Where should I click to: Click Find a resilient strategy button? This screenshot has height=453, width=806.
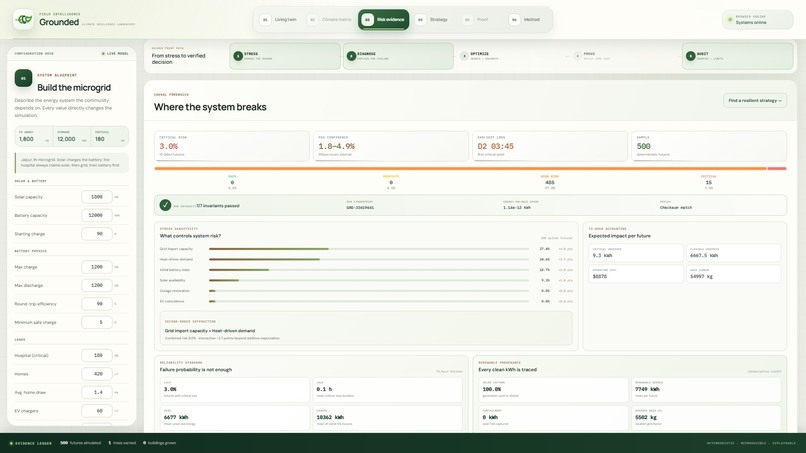click(x=755, y=100)
